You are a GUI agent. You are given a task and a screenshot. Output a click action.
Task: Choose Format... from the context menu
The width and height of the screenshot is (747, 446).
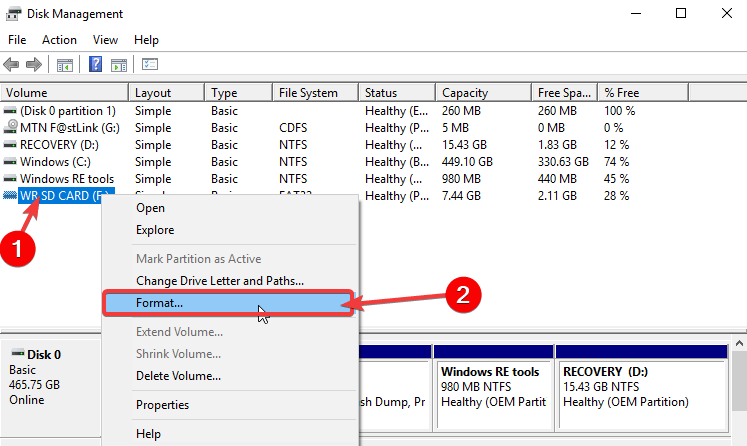(159, 302)
